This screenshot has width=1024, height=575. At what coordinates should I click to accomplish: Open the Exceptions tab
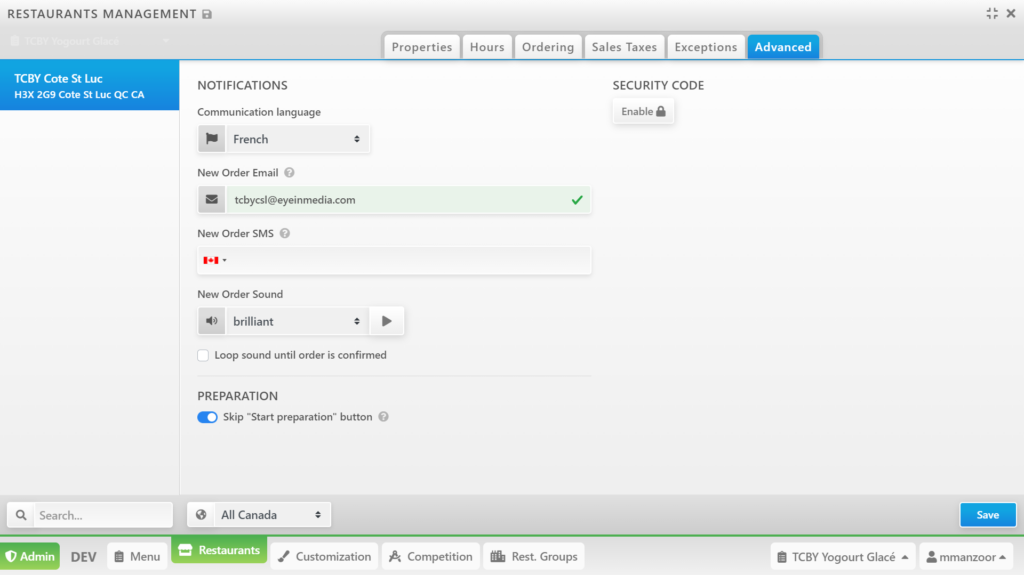[x=705, y=47]
